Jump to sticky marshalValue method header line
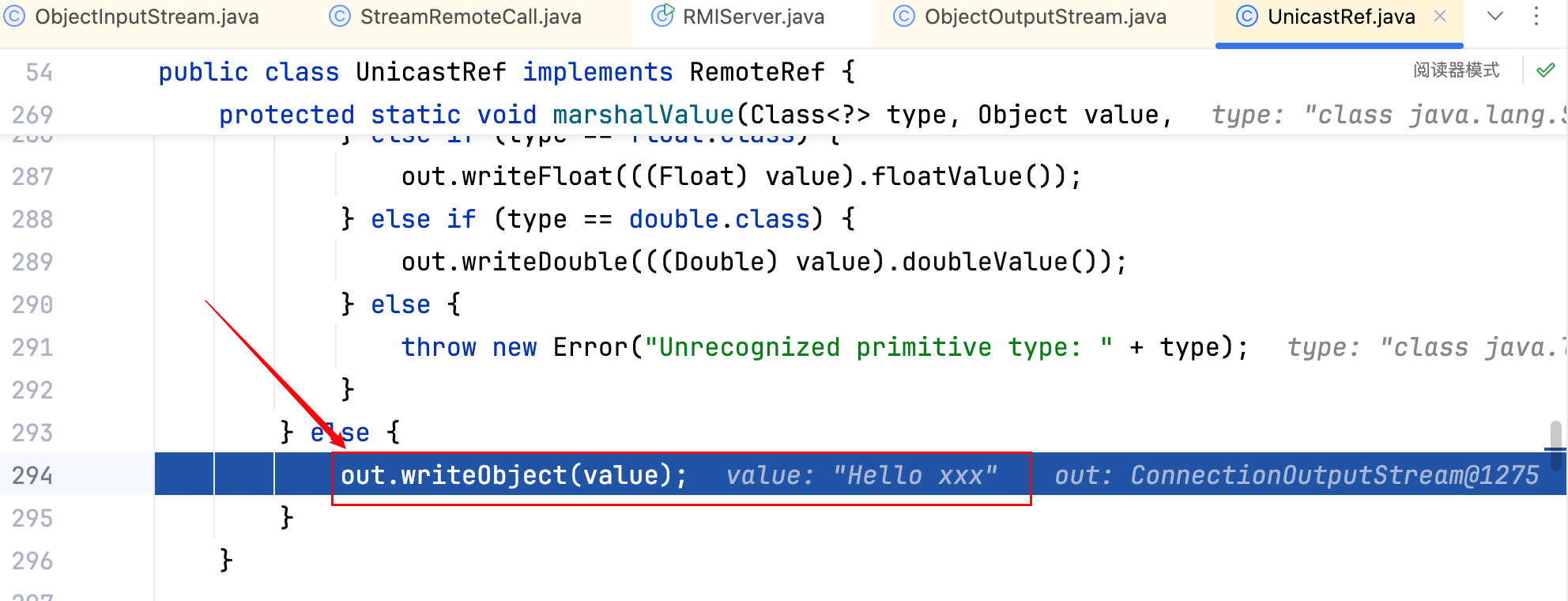 pyautogui.click(x=642, y=115)
